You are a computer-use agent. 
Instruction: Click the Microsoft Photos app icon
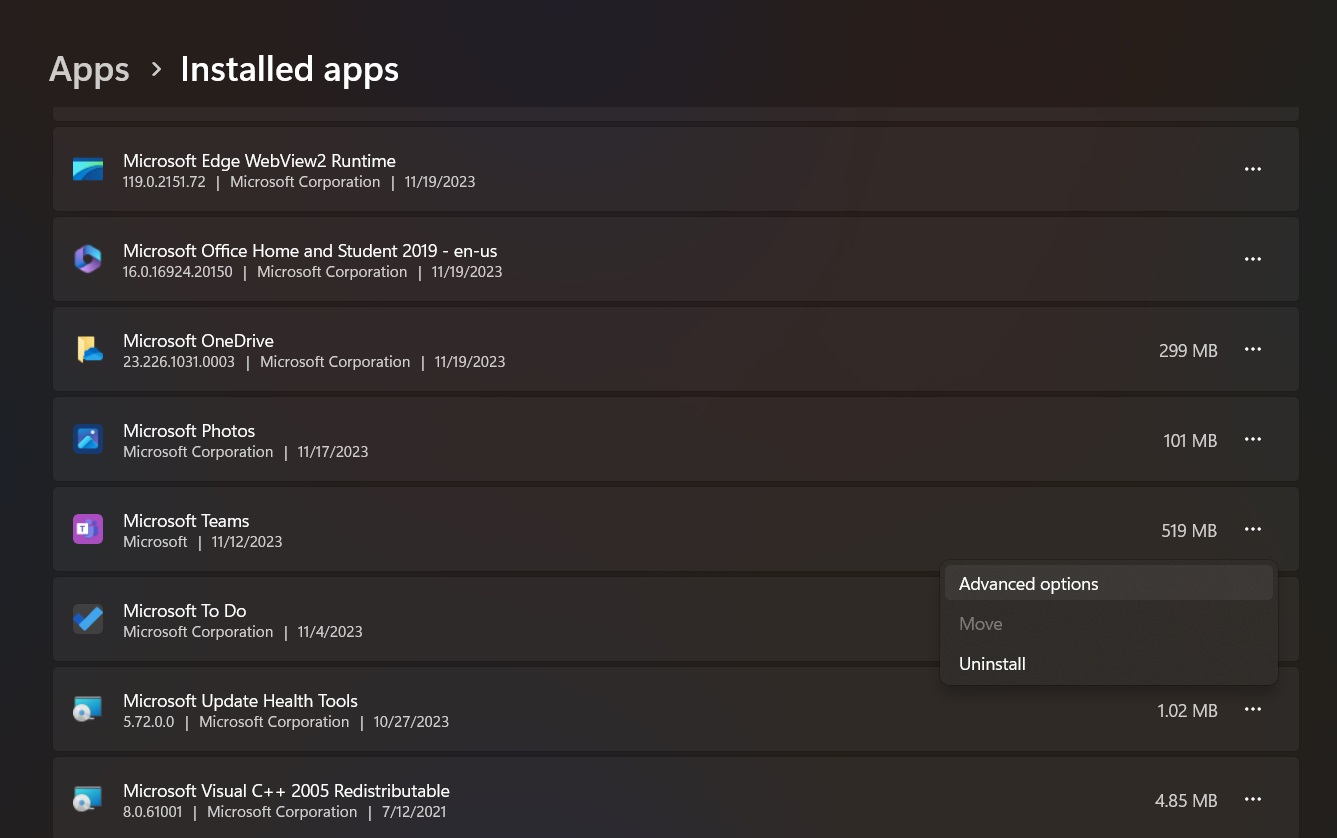tap(88, 439)
